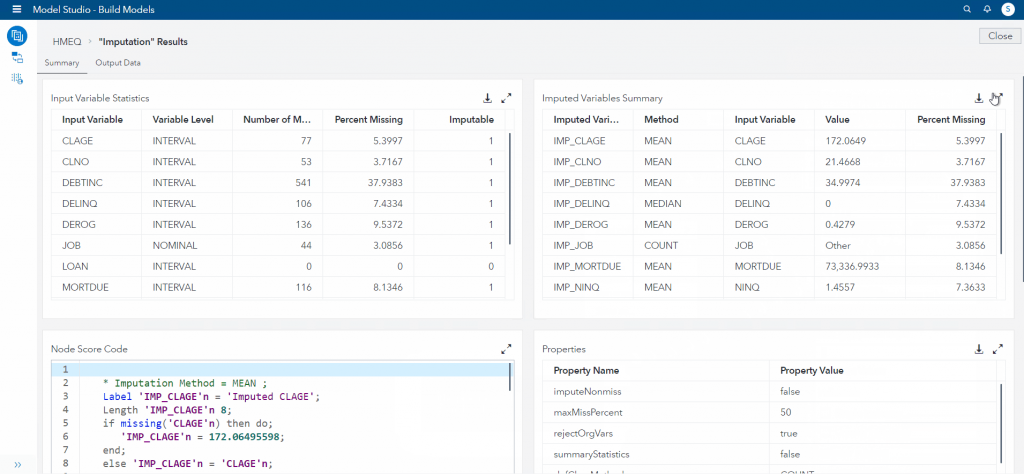
Task: Sort by Percent Missing in Input Statistics
Action: point(368,119)
